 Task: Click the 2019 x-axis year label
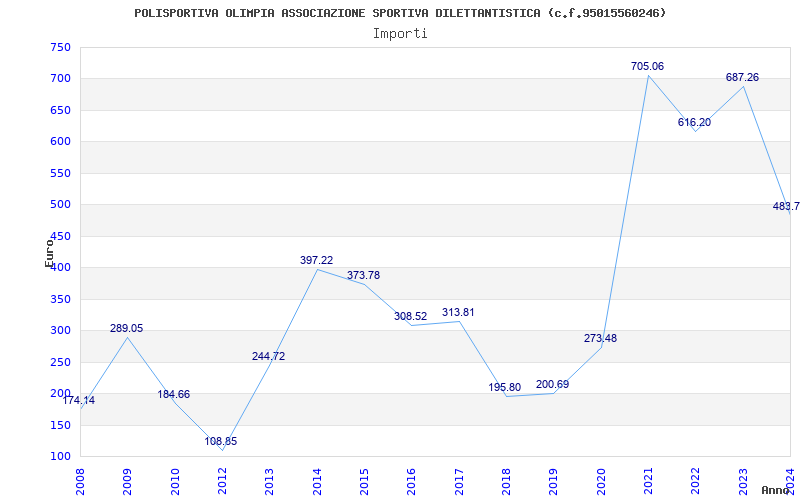tap(554, 482)
